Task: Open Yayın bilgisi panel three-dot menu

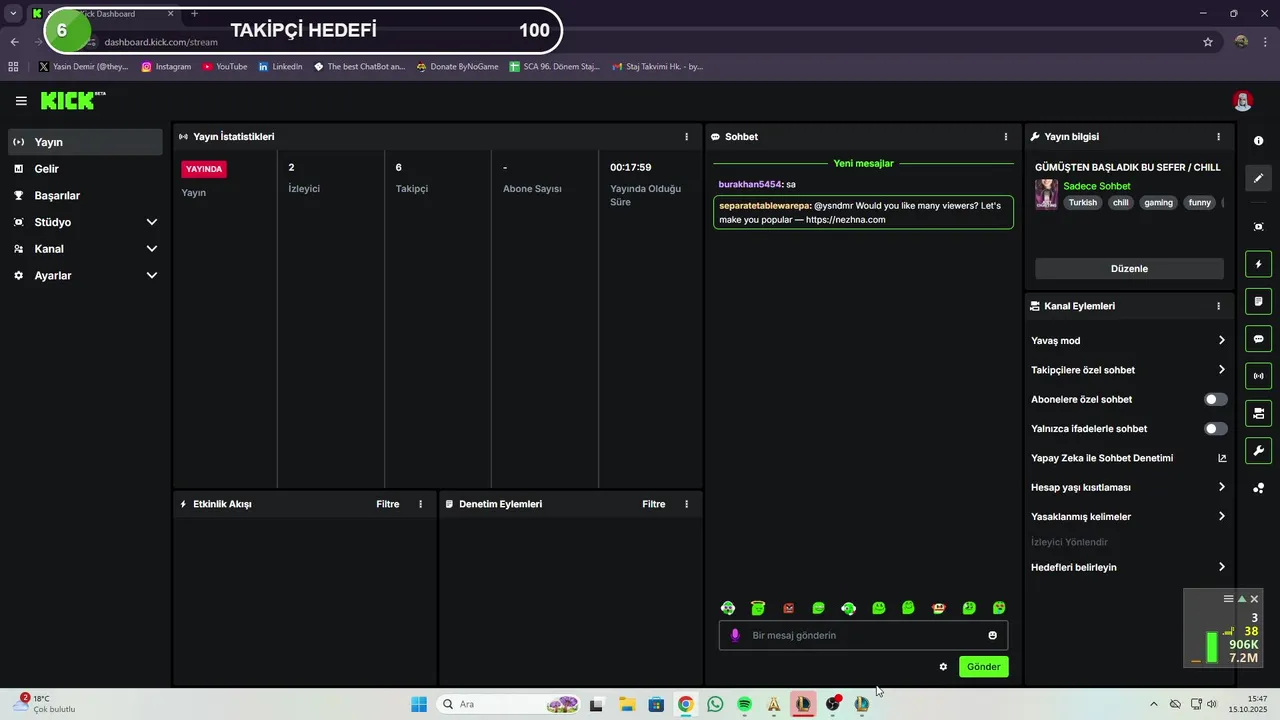Action: (1218, 137)
